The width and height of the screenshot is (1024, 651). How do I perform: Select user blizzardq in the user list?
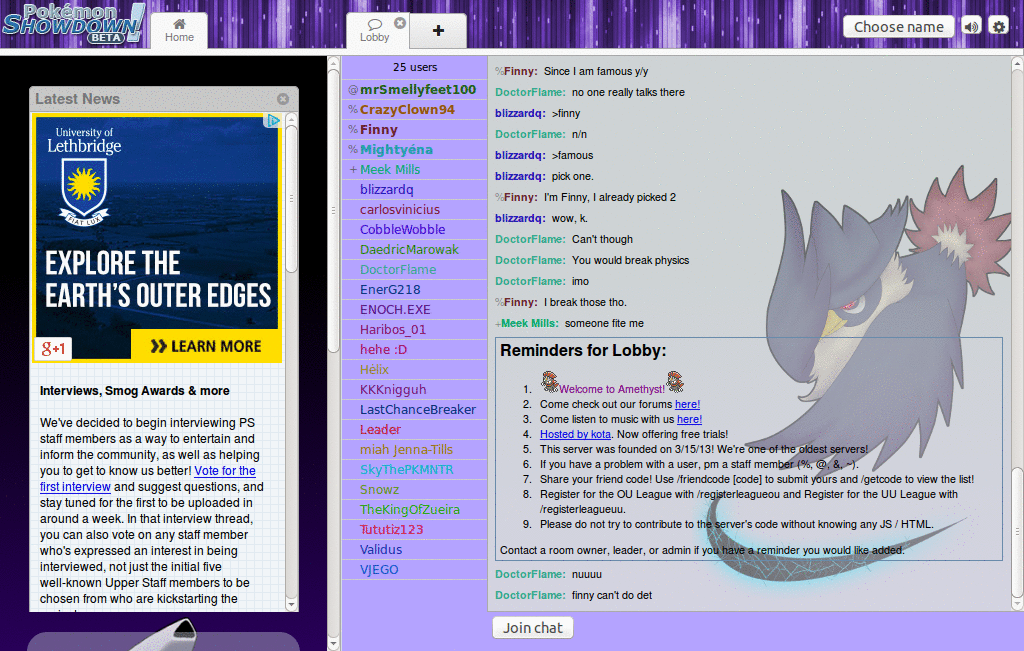(x=415, y=189)
